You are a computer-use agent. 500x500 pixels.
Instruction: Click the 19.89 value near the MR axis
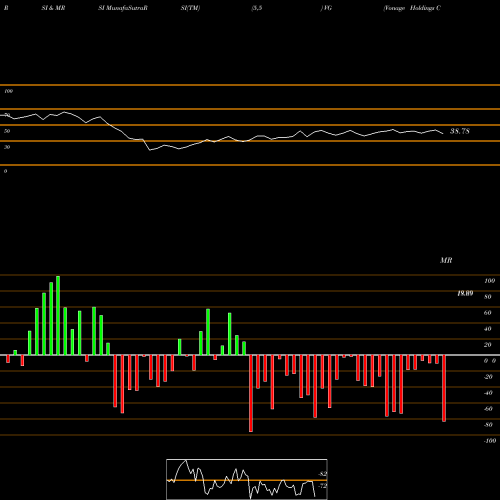pos(465,293)
